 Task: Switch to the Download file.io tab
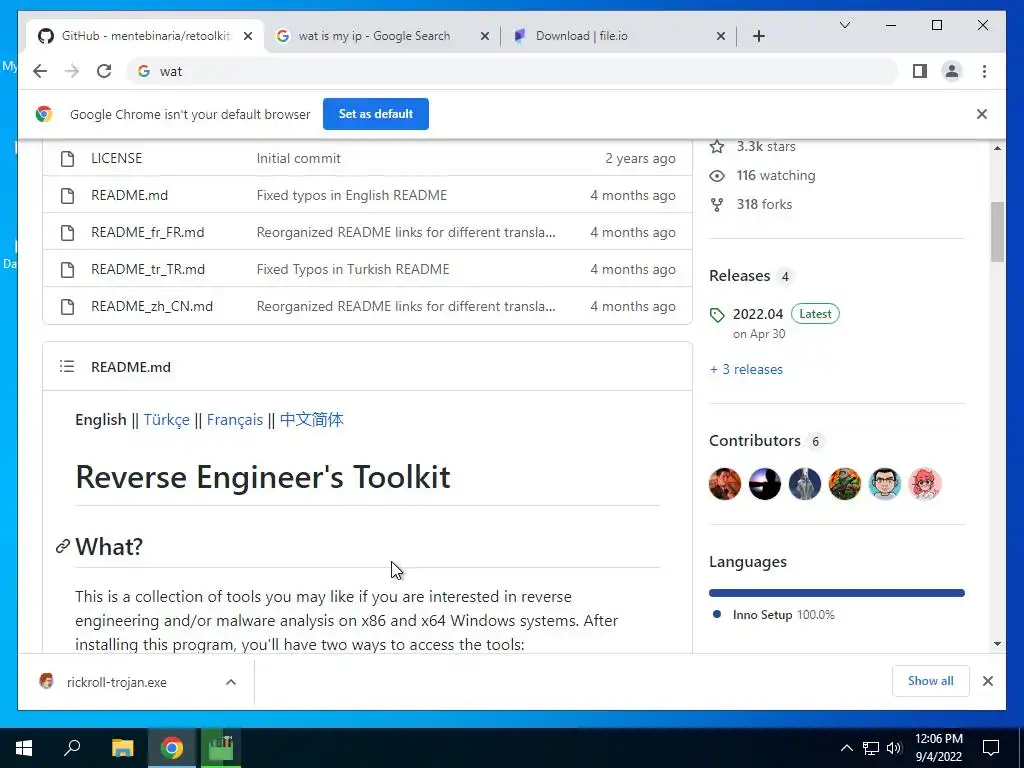pos(581,36)
